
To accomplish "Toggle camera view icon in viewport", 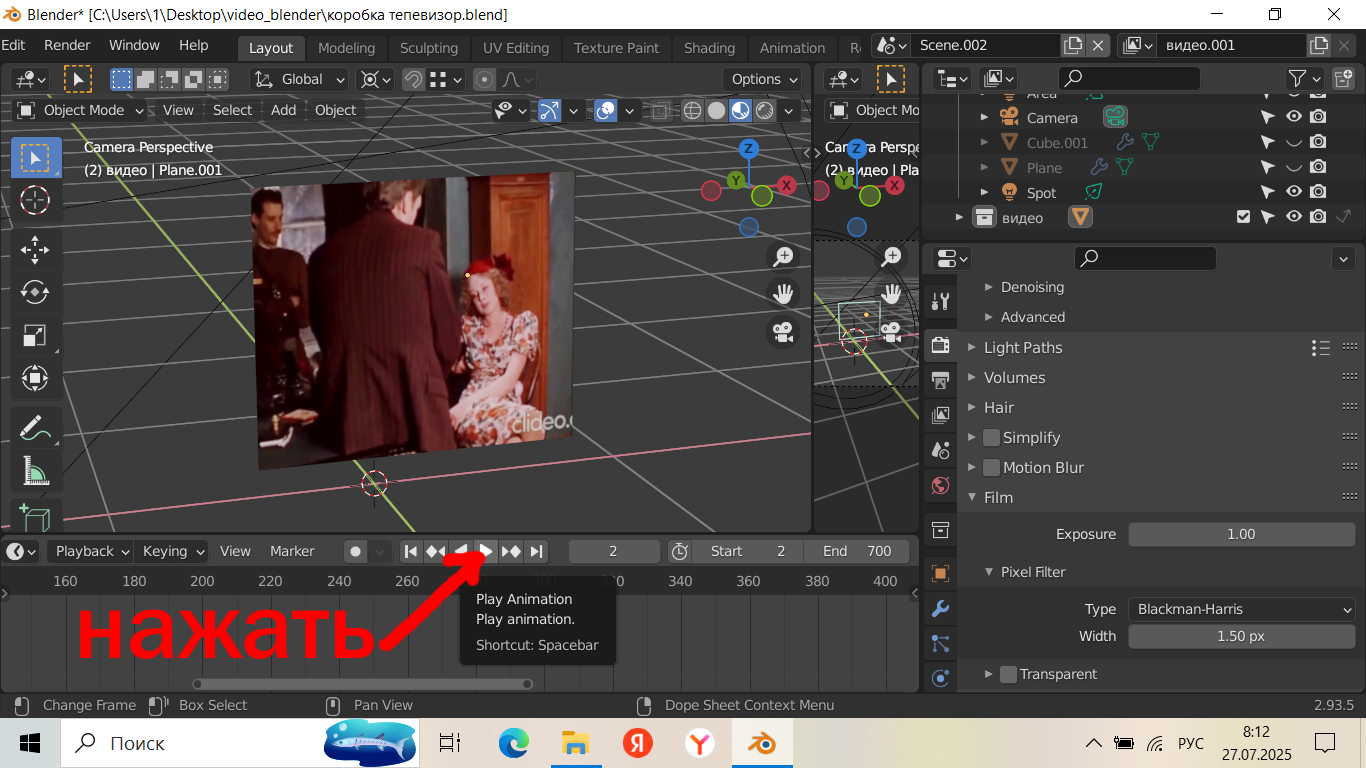I will pos(783,331).
